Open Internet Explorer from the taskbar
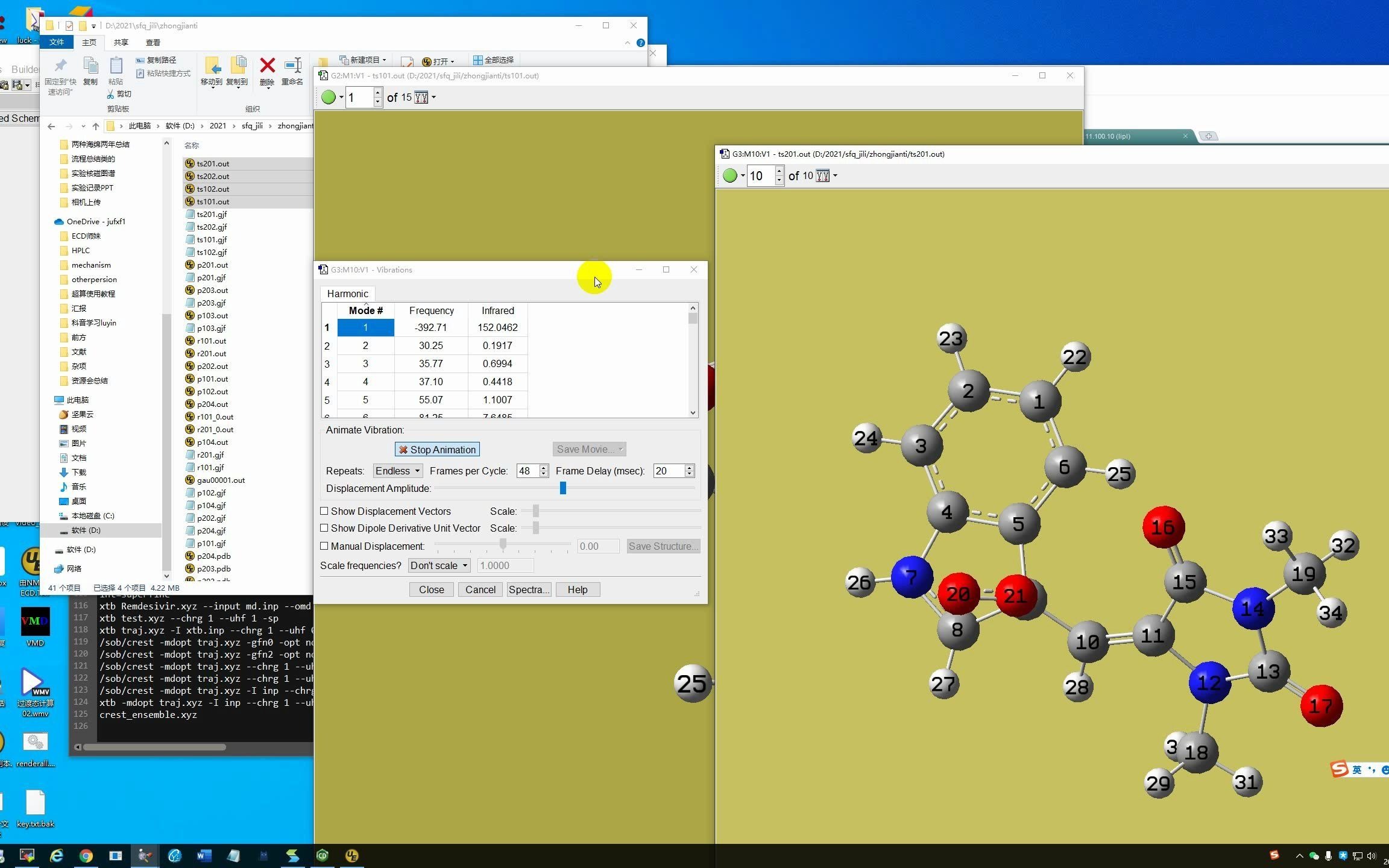Screen dimensions: 1389x868 (57, 855)
